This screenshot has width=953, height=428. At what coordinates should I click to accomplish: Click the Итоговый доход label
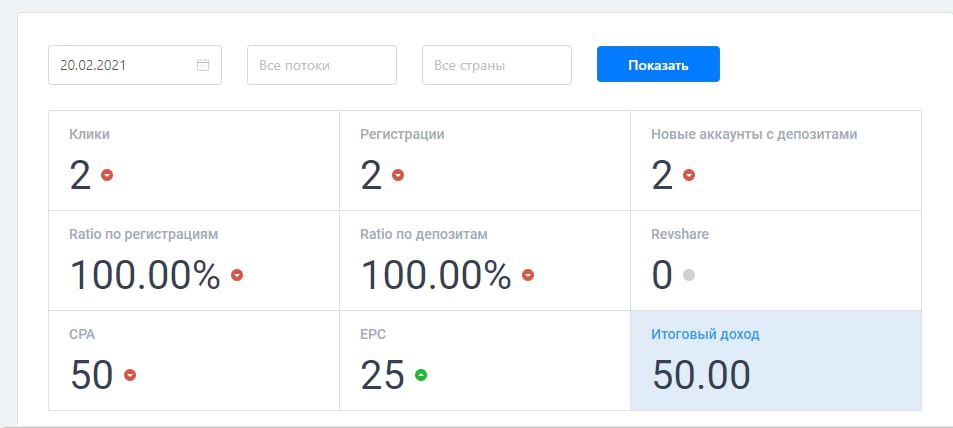(705, 334)
